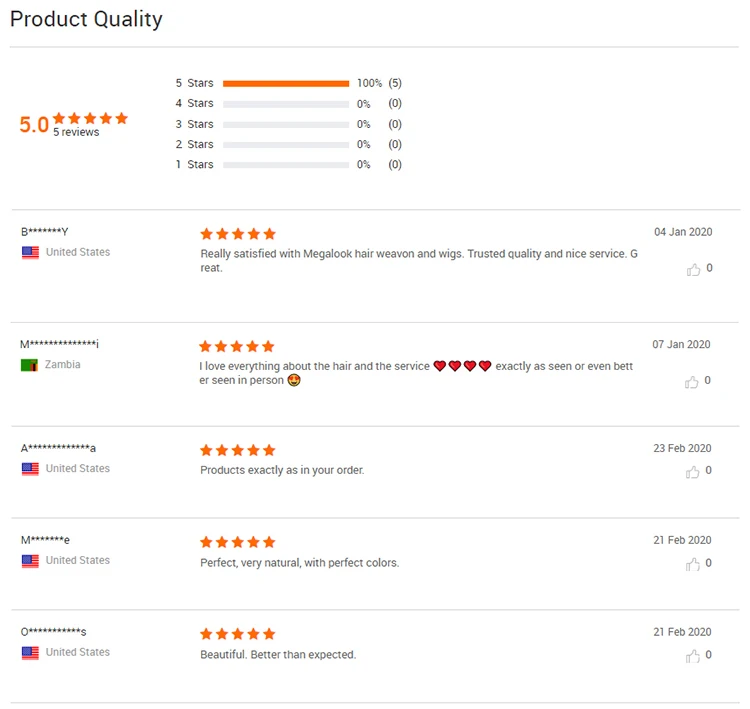This screenshot has width=750, height=709.
Task: Click the star rating of Megalook review
Action: 238,233
